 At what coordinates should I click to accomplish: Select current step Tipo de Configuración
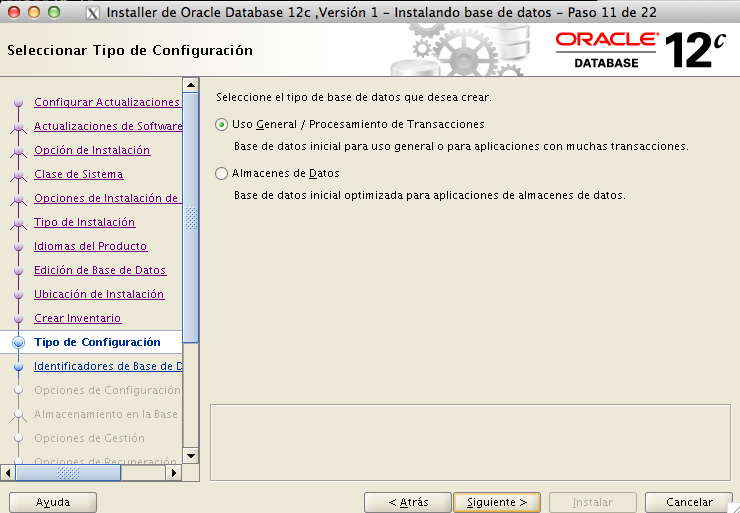(x=97, y=342)
